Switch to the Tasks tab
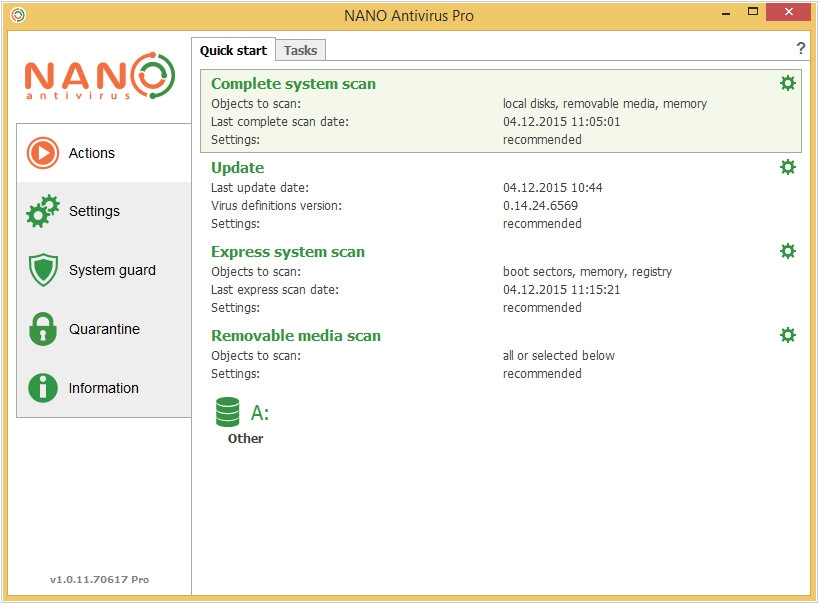 [x=300, y=51]
